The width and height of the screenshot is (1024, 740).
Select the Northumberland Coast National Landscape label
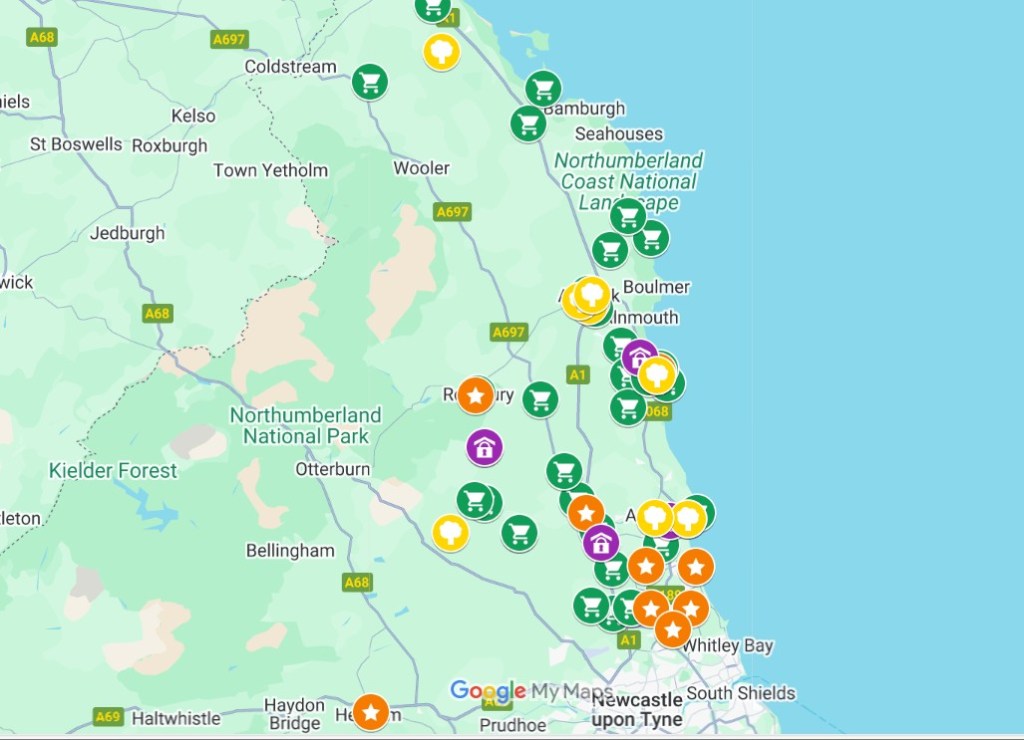pos(629,182)
